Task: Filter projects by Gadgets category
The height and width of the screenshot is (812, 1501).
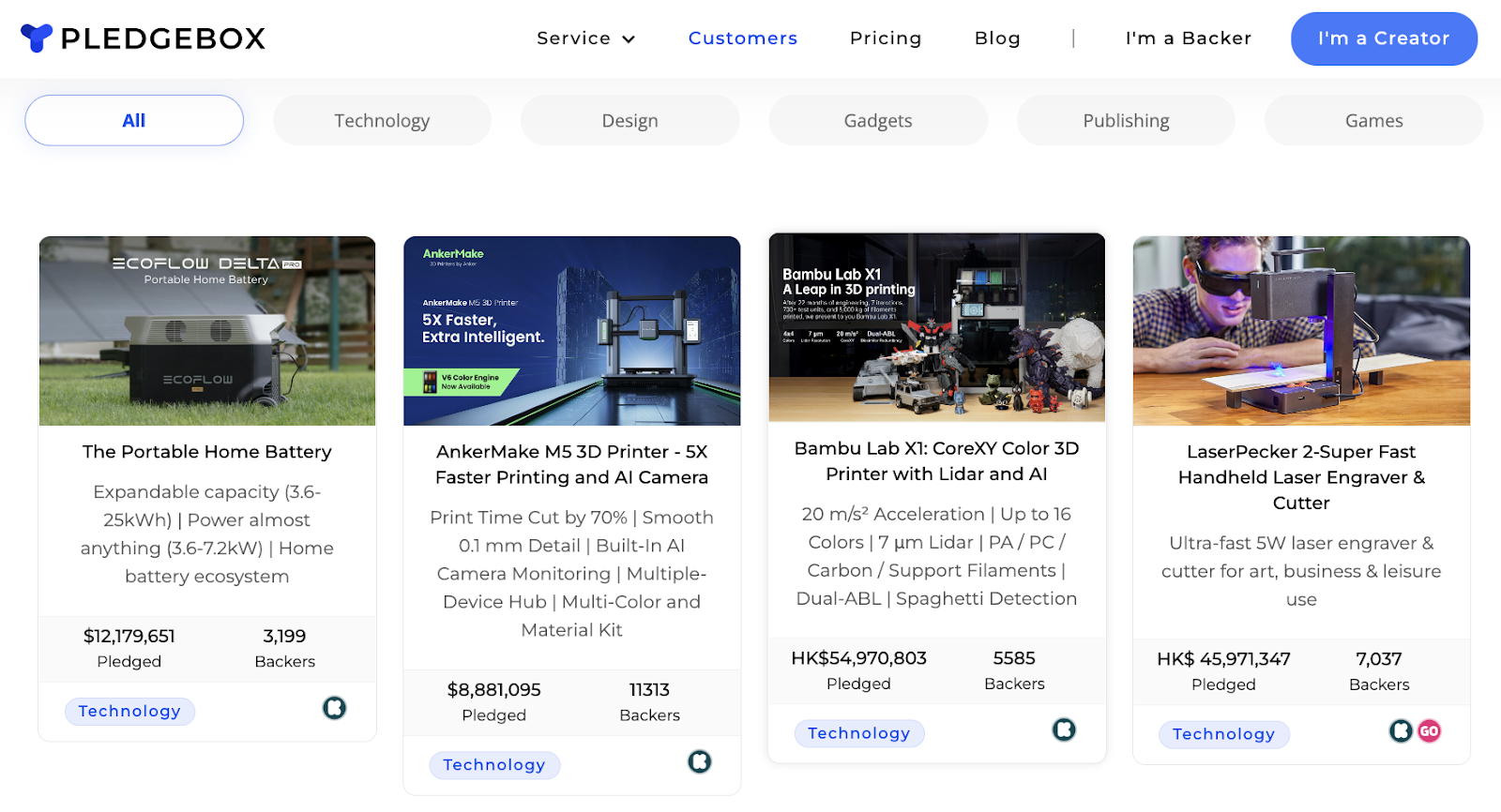Action: 878,120
